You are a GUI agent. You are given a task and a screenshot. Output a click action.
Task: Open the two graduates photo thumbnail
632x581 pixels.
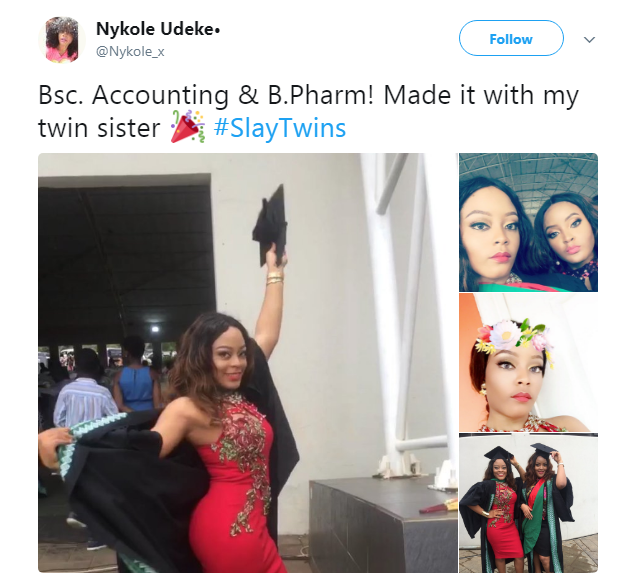click(x=528, y=503)
